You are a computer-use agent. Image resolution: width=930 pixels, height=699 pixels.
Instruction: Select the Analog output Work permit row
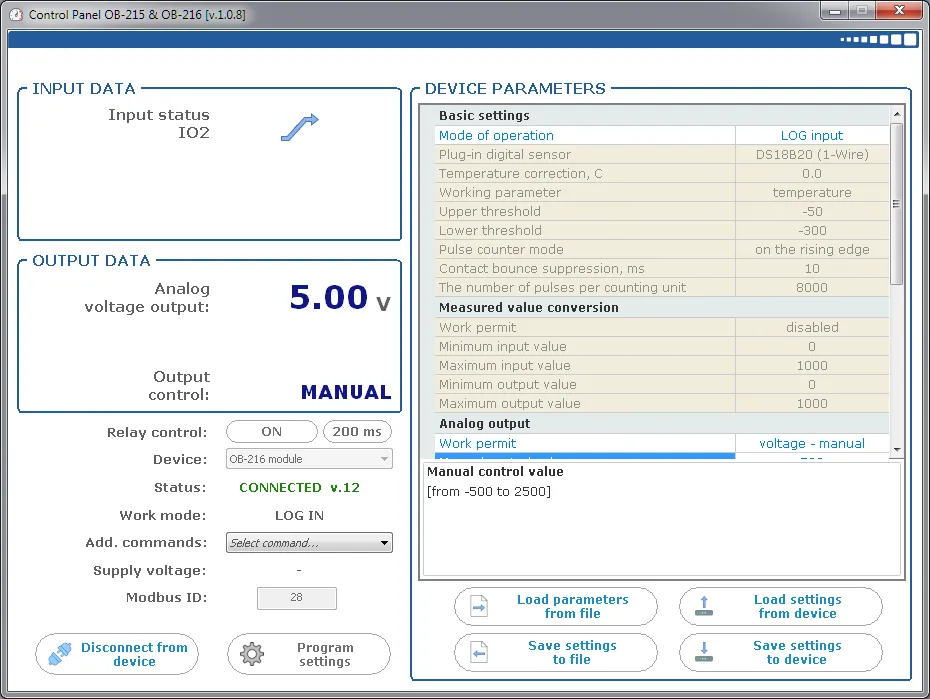[661, 443]
